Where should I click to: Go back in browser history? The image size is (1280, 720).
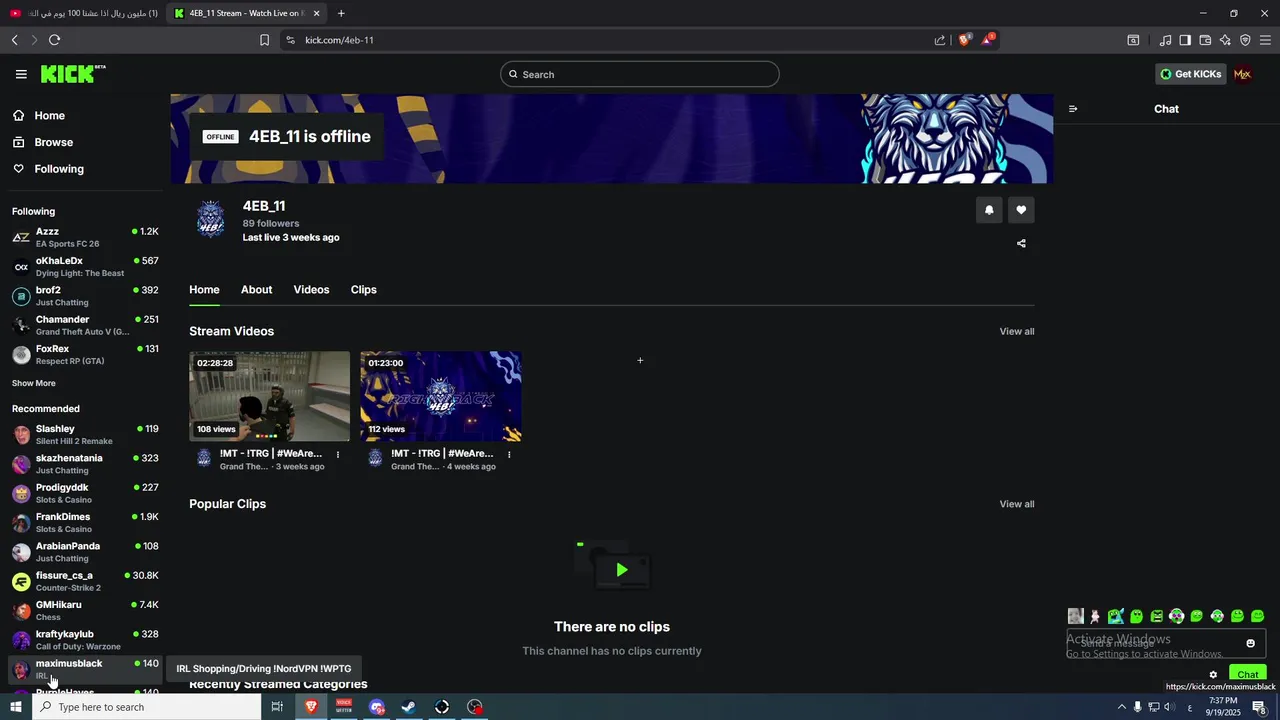click(14, 40)
